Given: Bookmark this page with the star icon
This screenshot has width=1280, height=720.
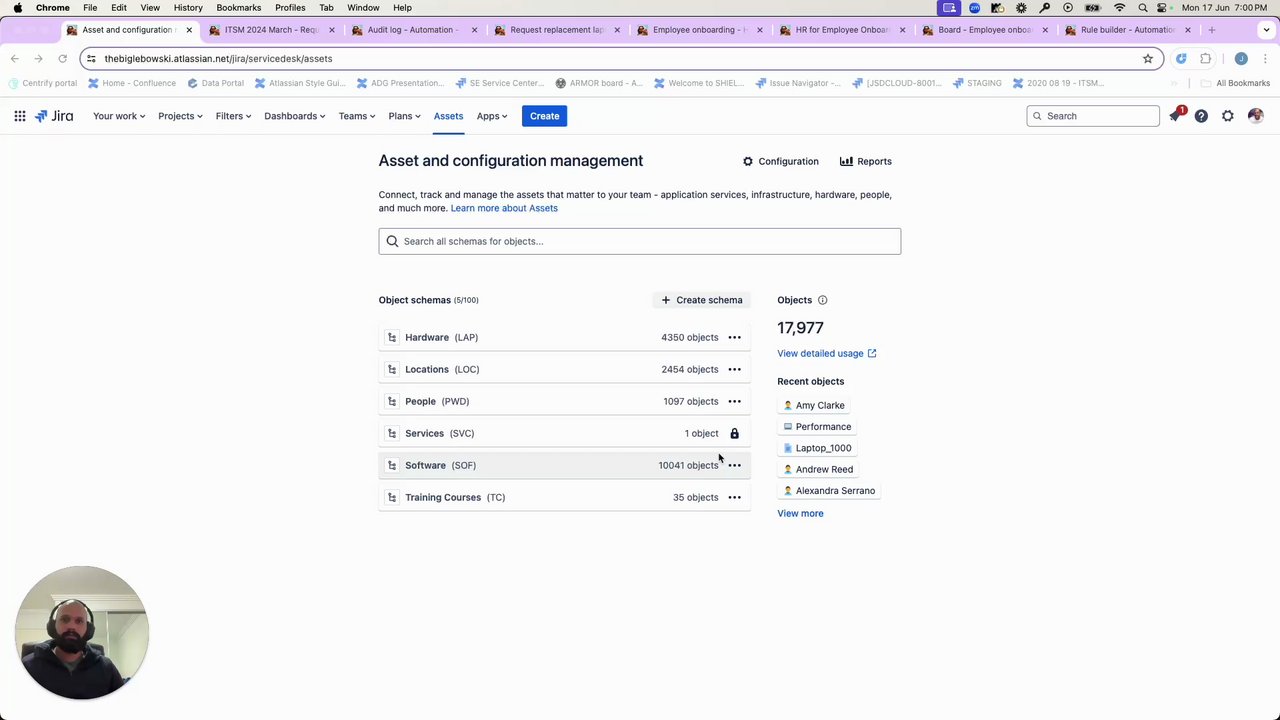Looking at the screenshot, I should pyautogui.click(x=1148, y=59).
